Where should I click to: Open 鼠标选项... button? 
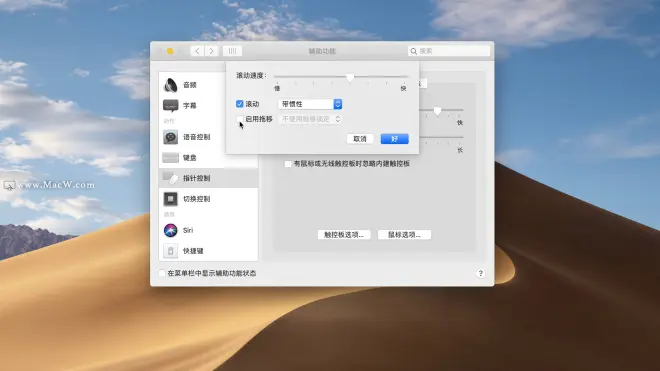(x=404, y=235)
